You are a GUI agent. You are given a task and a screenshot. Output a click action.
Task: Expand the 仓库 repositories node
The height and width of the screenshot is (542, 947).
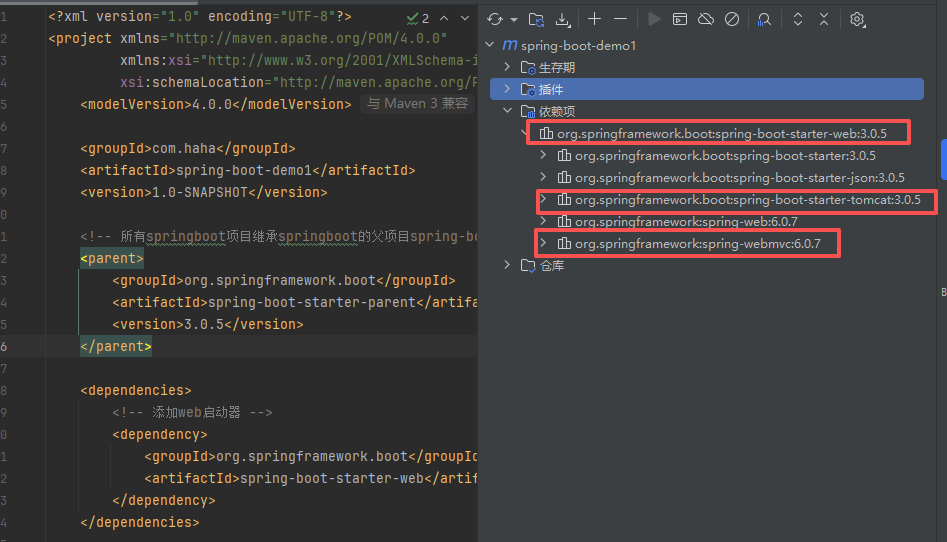pyautogui.click(x=507, y=265)
